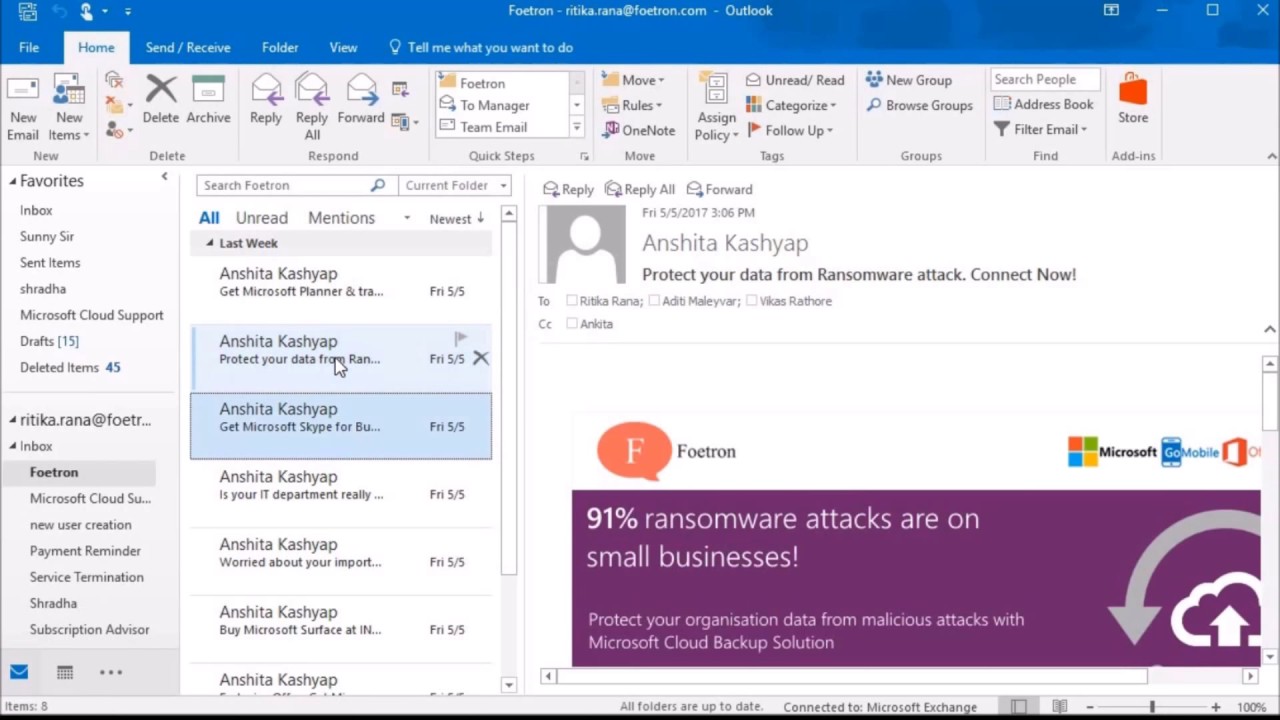Screen dimensions: 1280x720
Task: Open the New Items button
Action: coord(69,108)
